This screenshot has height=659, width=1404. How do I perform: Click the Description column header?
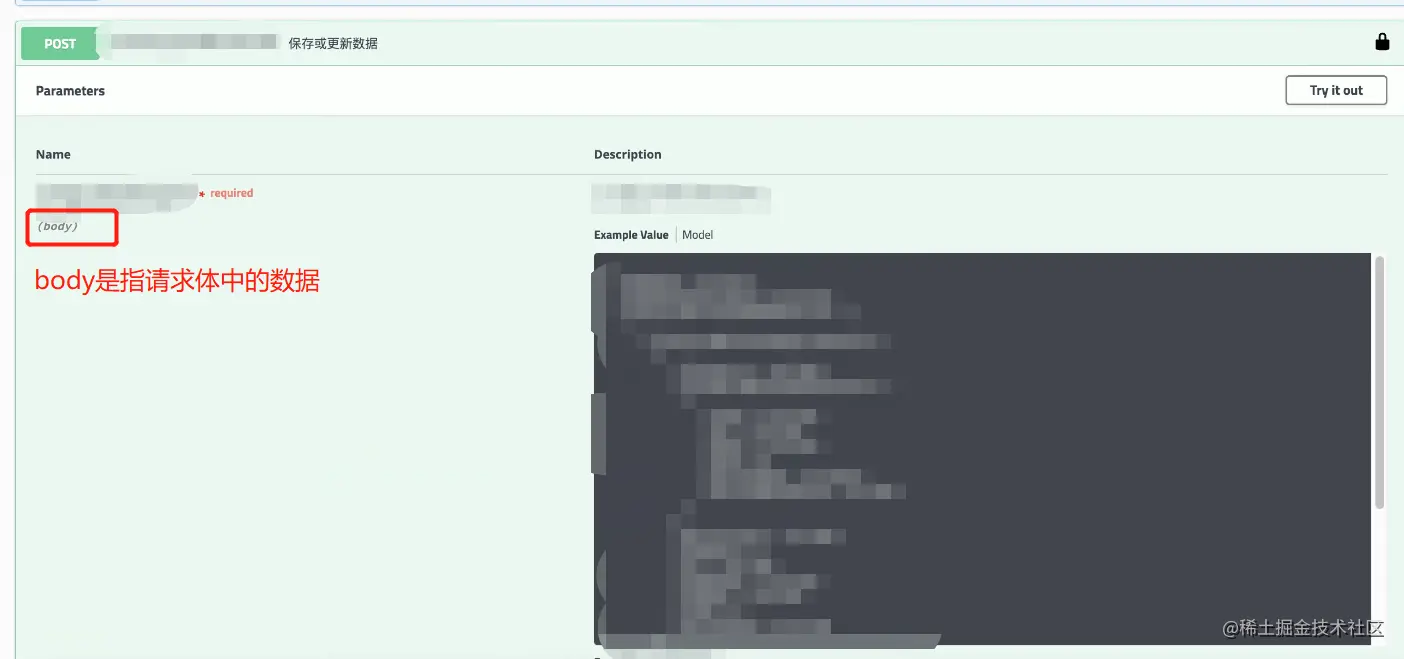point(628,154)
